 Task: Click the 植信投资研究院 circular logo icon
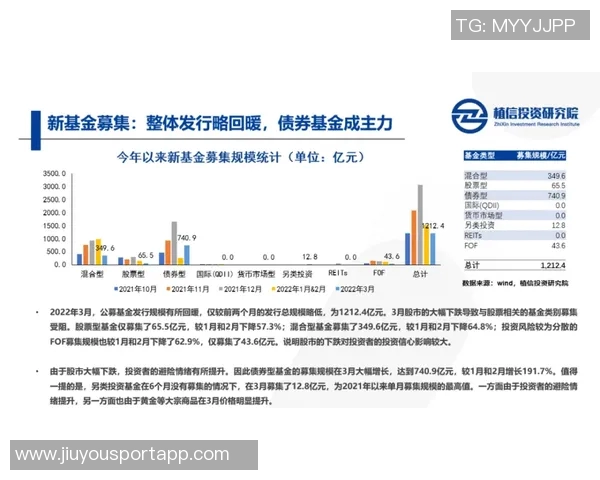[469, 116]
